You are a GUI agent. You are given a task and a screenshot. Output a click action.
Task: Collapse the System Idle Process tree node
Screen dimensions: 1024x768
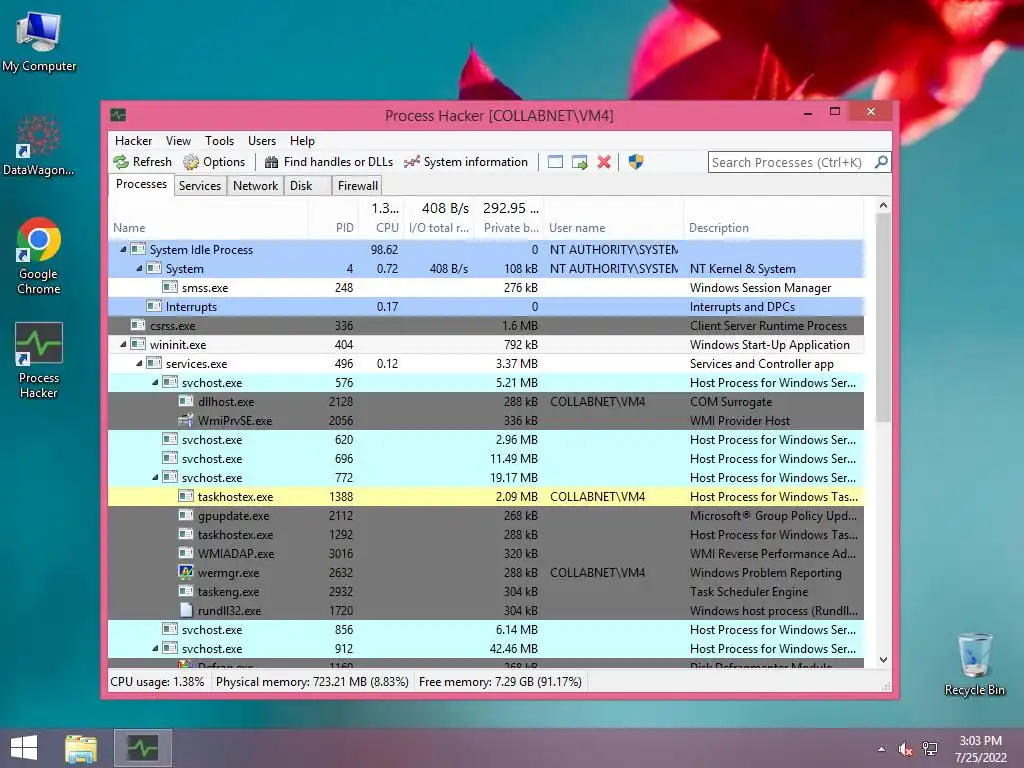tap(123, 249)
